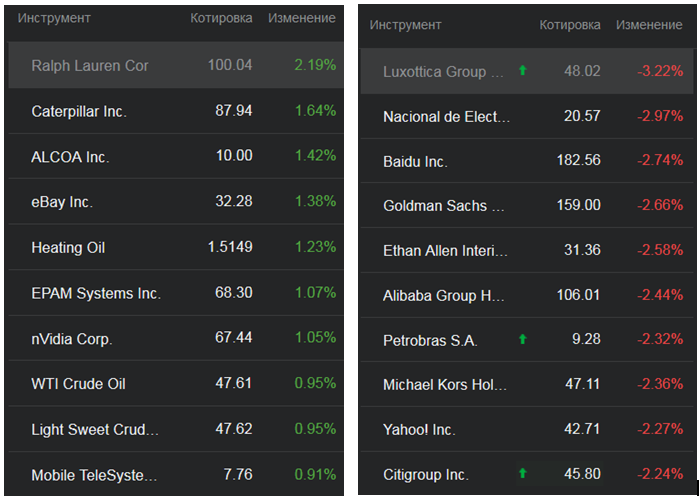The image size is (699, 496).
Task: Select the nVidia Corp. row
Action: [x=72, y=339]
